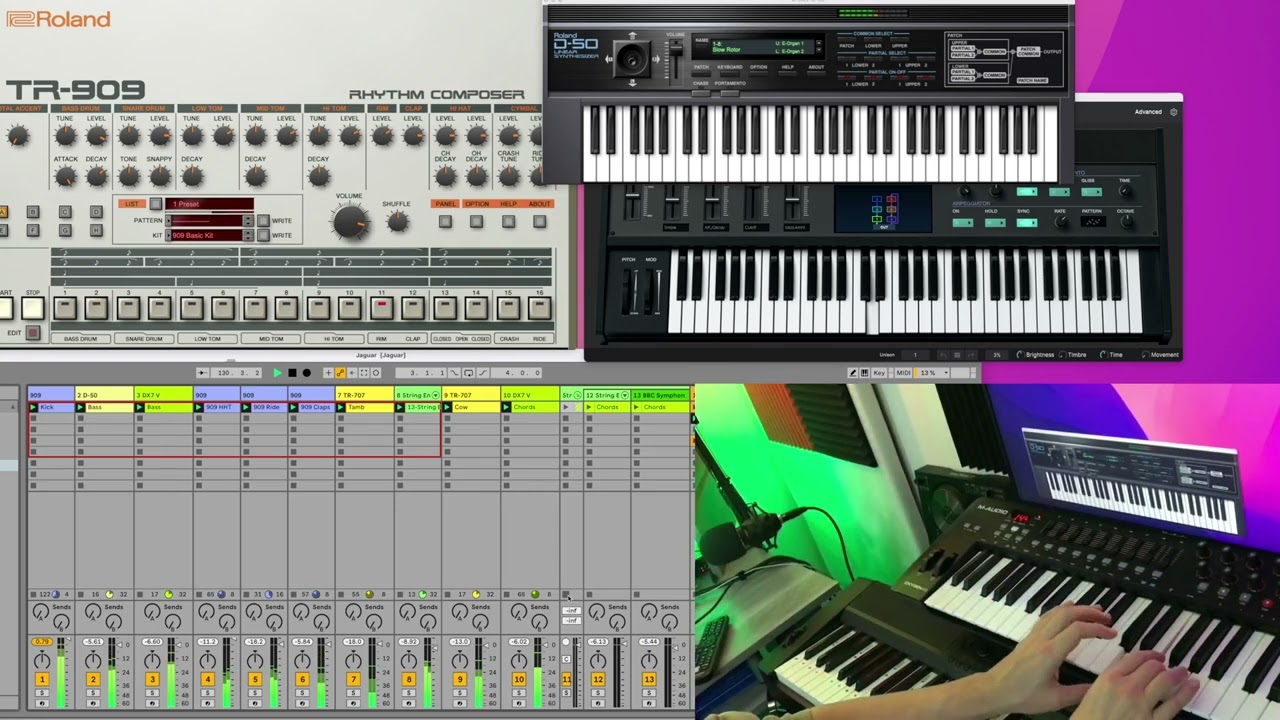Click the MIDI overdub plus icon
Viewport: 1280px width, 720px height.
coord(328,373)
